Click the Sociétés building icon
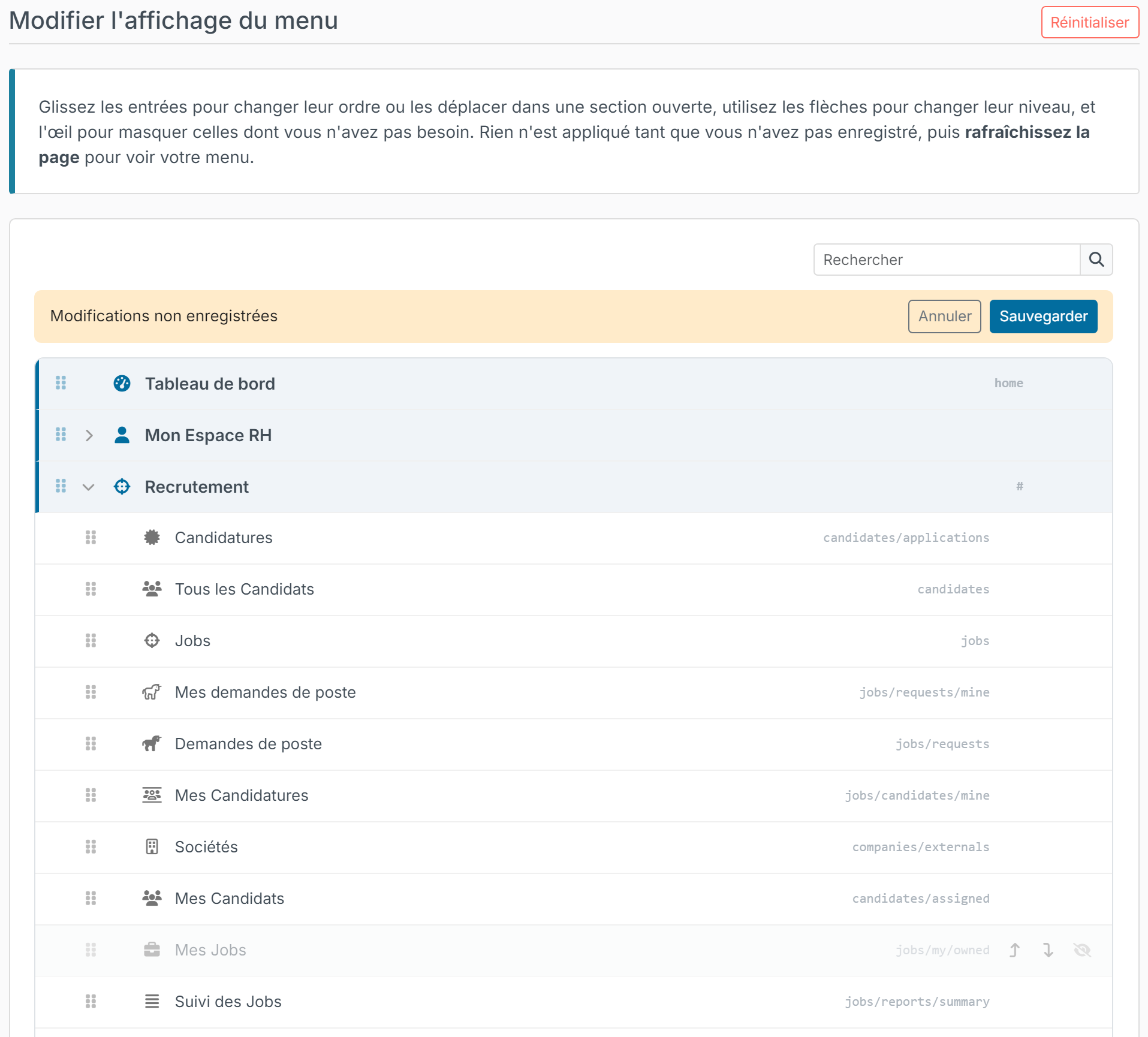The height and width of the screenshot is (1037, 1148). 152,847
